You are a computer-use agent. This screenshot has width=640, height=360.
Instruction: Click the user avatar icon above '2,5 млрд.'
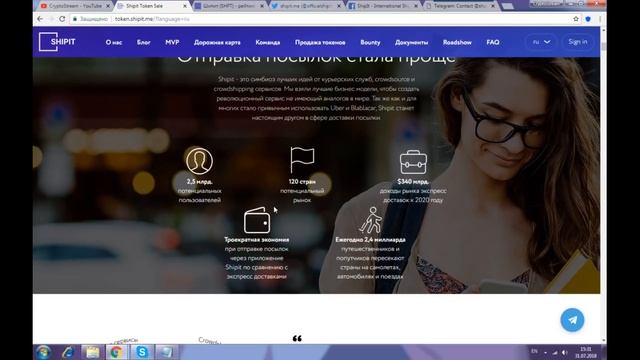pos(199,161)
